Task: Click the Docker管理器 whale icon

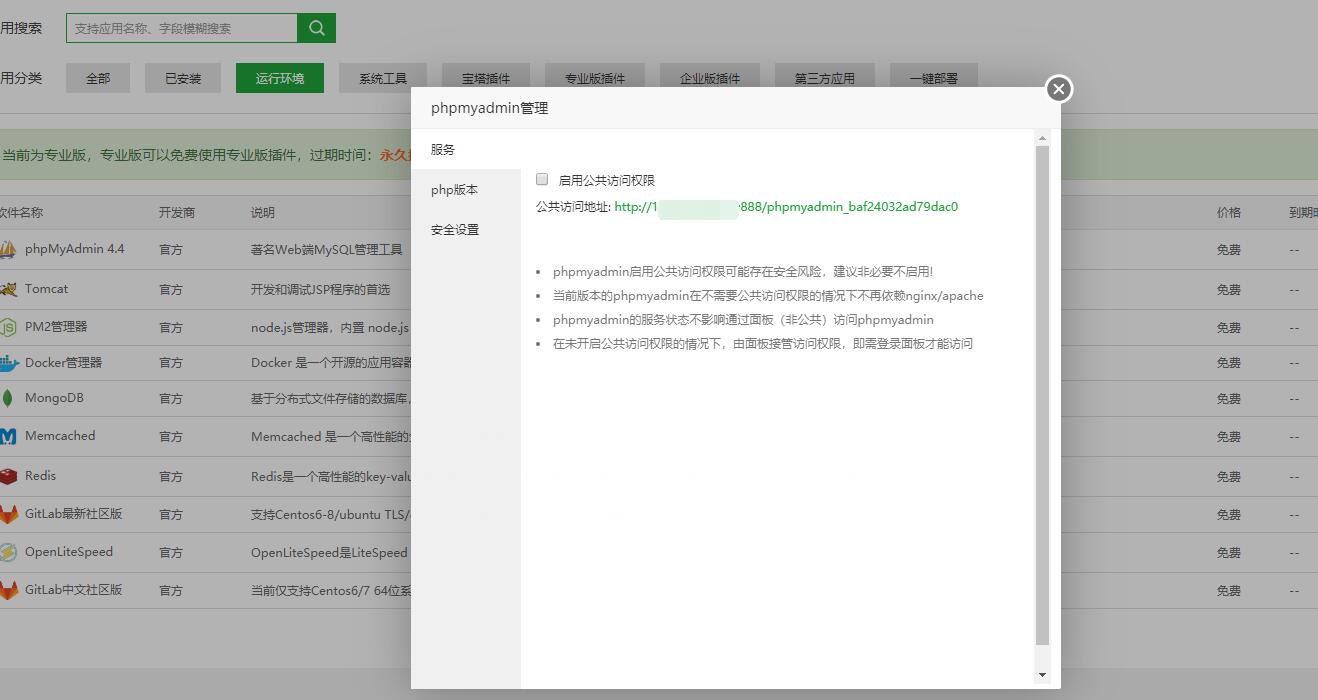Action: pos(8,363)
